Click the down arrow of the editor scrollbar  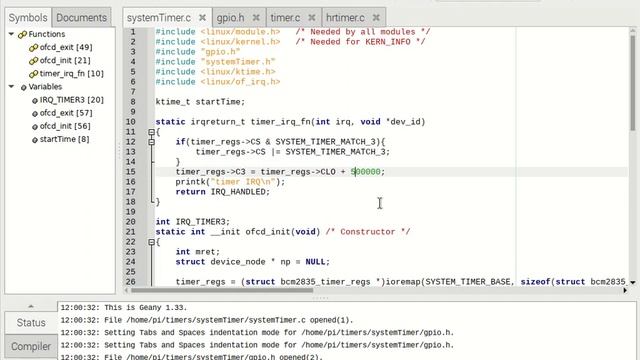[x=633, y=282]
